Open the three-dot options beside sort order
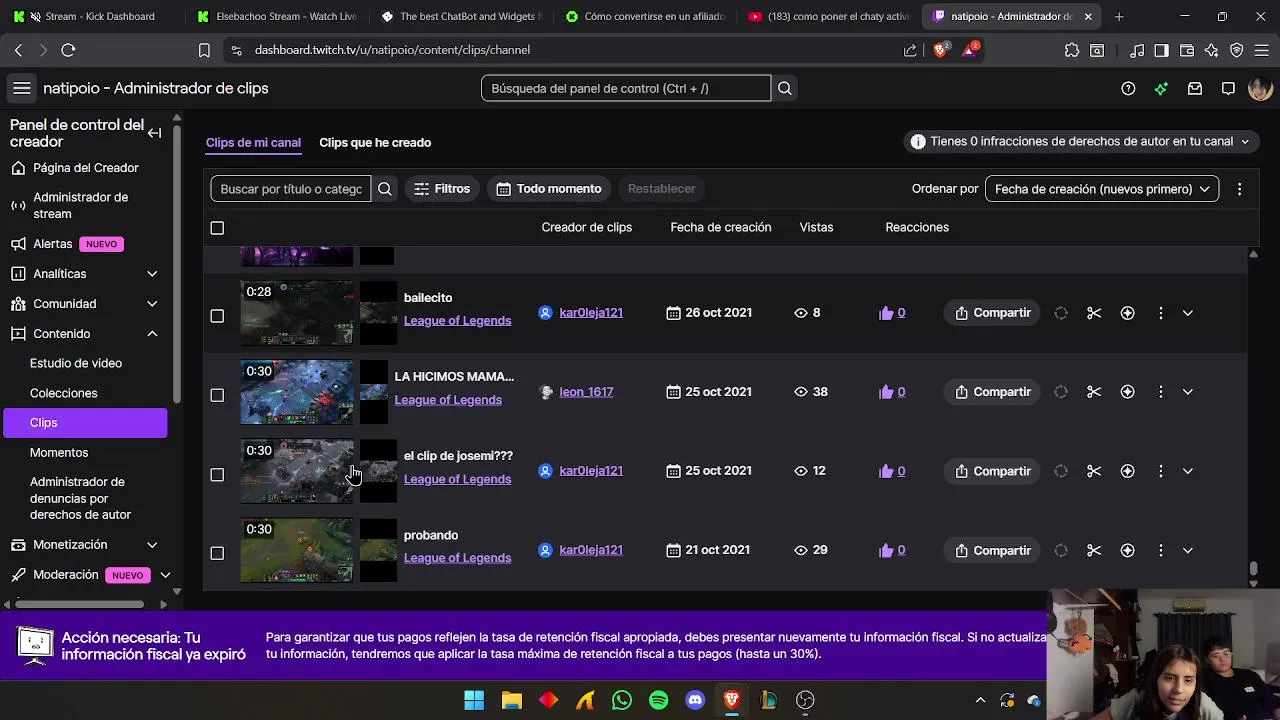1280x720 pixels. (x=1239, y=188)
